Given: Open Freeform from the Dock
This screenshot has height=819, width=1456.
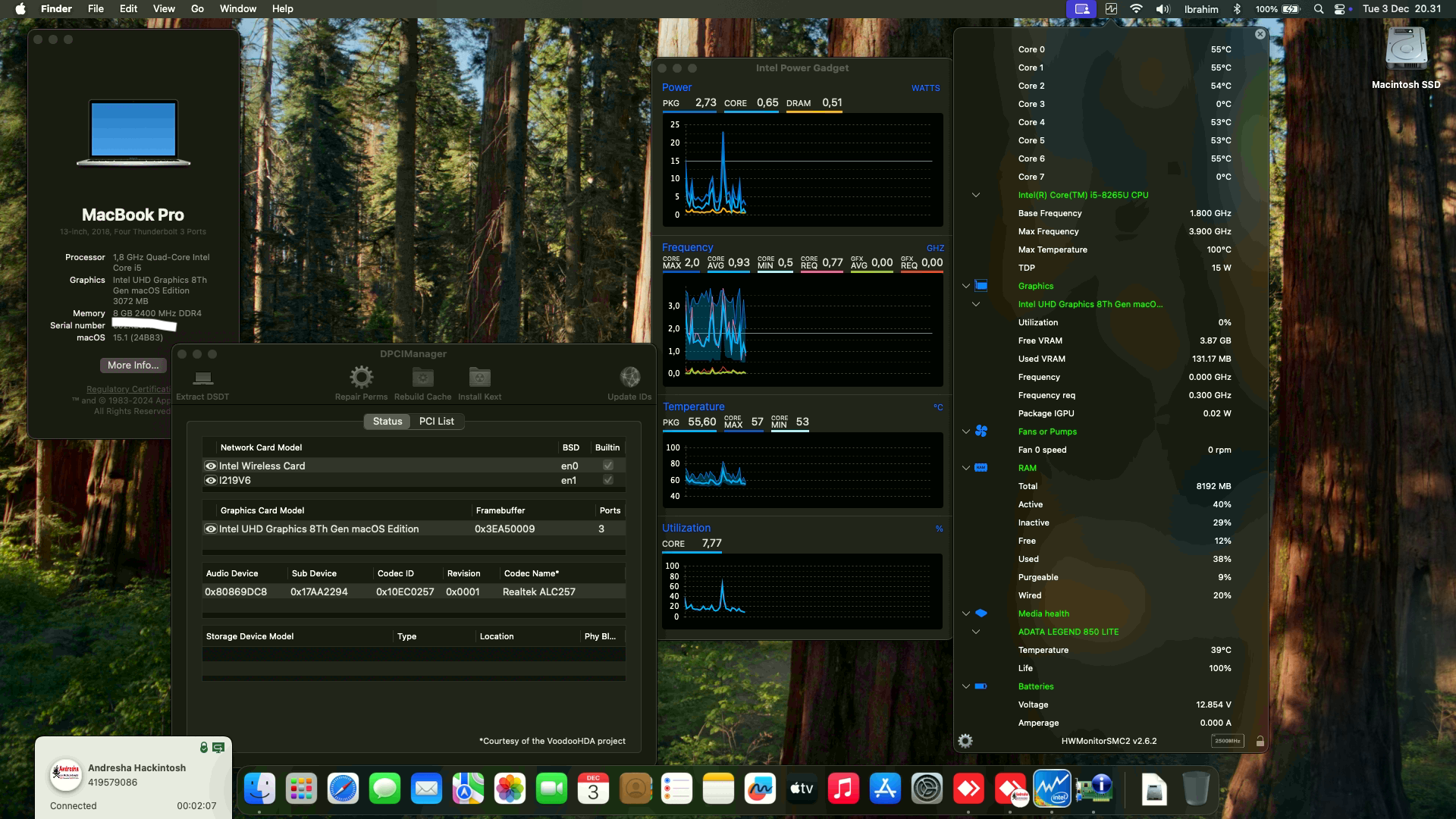Looking at the screenshot, I should [x=760, y=789].
